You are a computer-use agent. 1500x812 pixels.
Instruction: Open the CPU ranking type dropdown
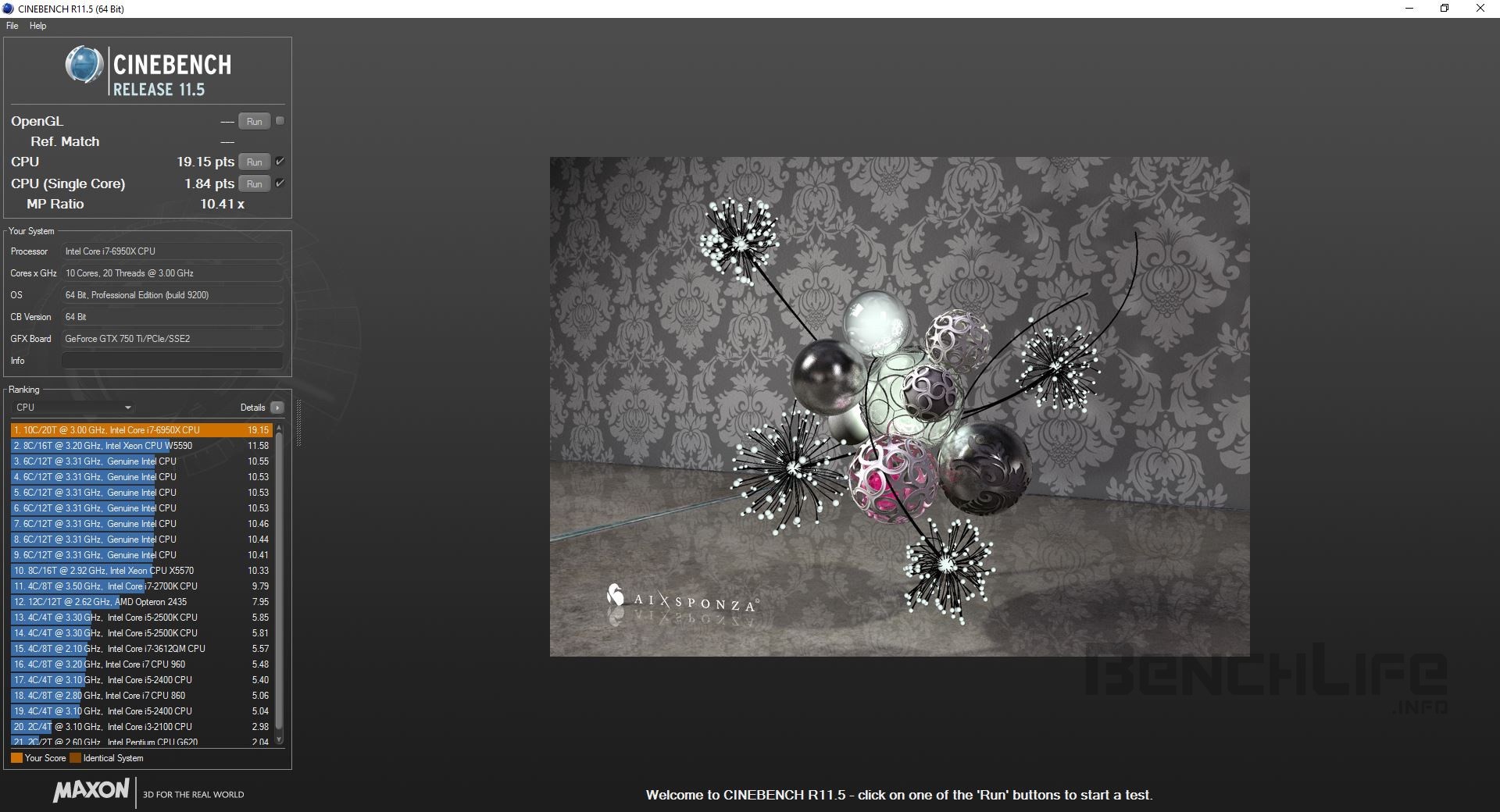[x=73, y=408]
